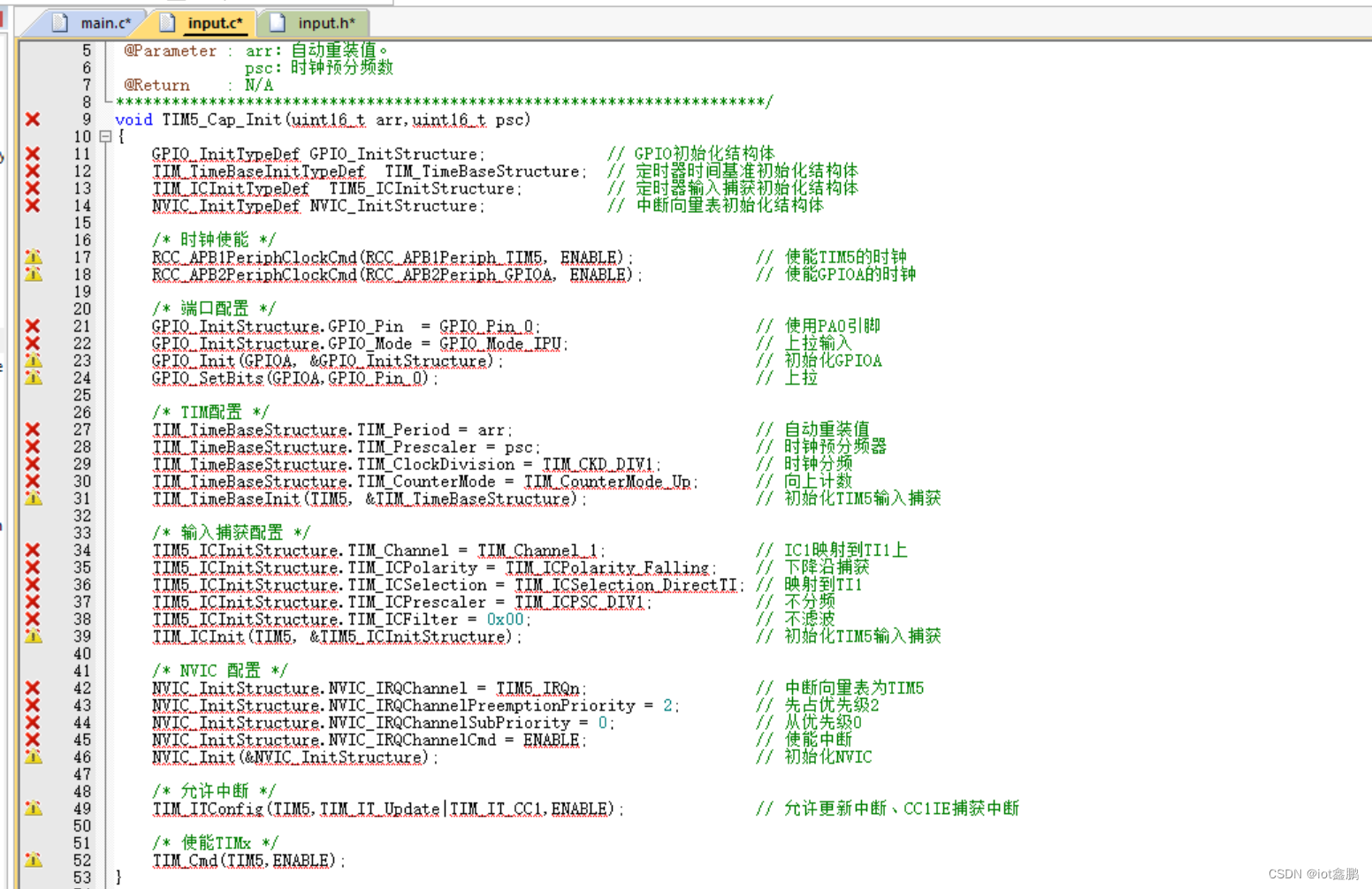The image size is (1372, 889).
Task: Click the warning icon on line 39
Action: point(33,636)
